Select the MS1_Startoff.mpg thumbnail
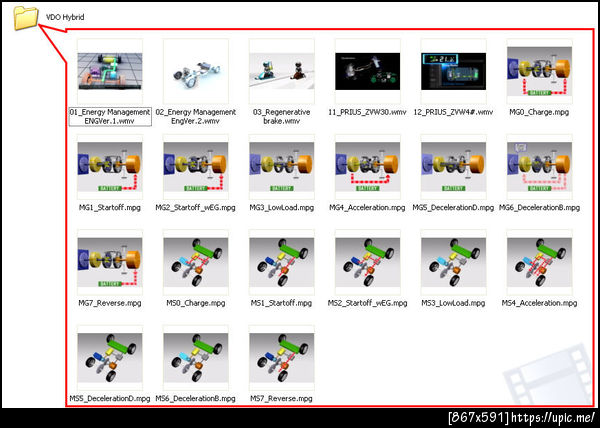Viewport: 600px width, 428px height. [x=282, y=262]
